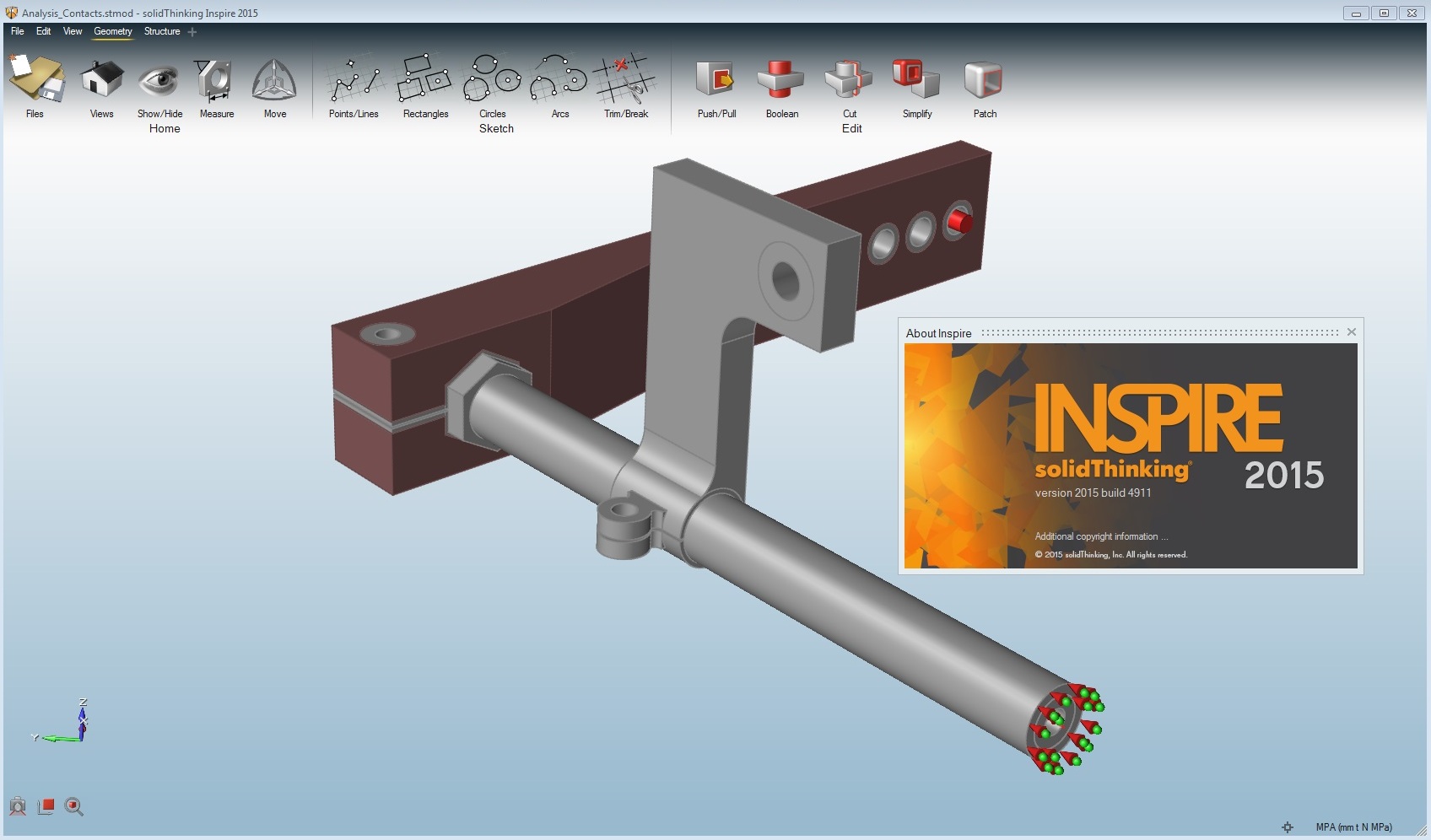Open Additional copyright information link
Screen dimensions: 1431x840
1101,536
